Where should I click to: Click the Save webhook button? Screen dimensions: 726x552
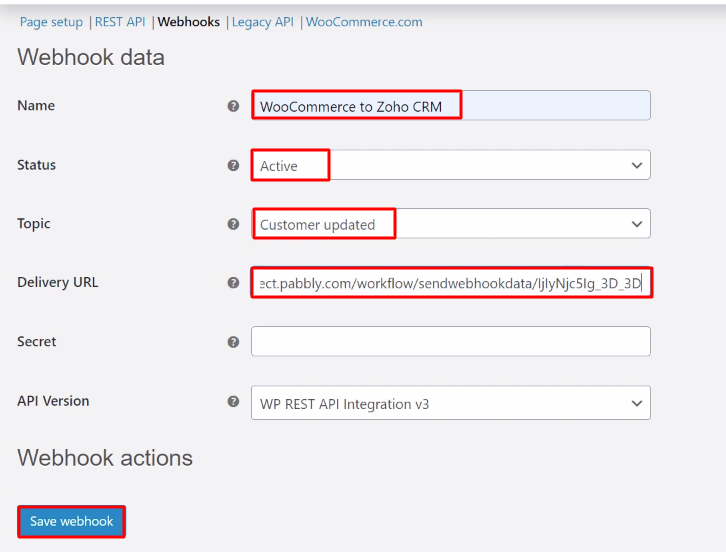(71, 521)
